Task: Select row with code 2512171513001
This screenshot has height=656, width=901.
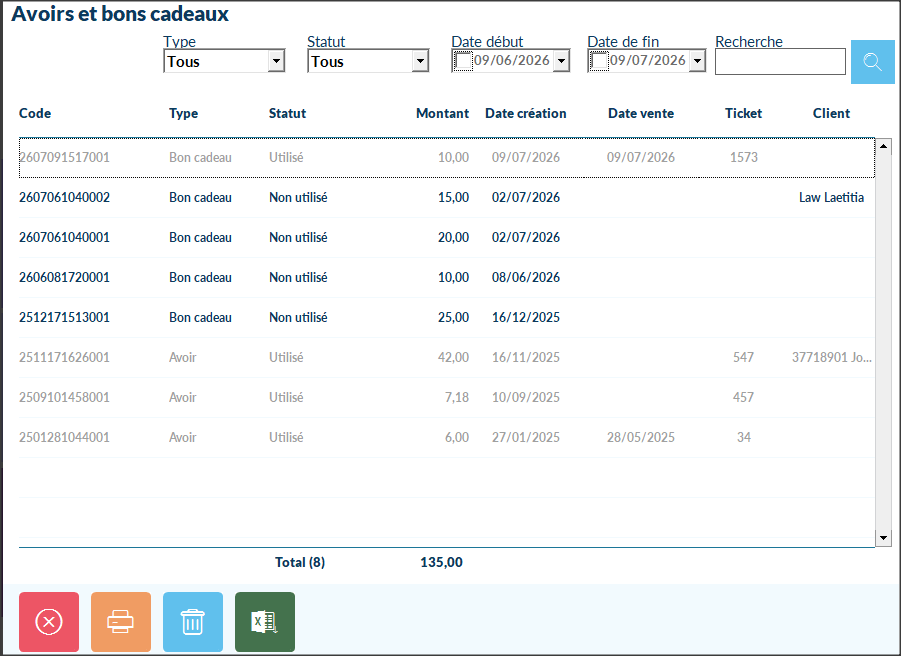Action: [x=446, y=317]
